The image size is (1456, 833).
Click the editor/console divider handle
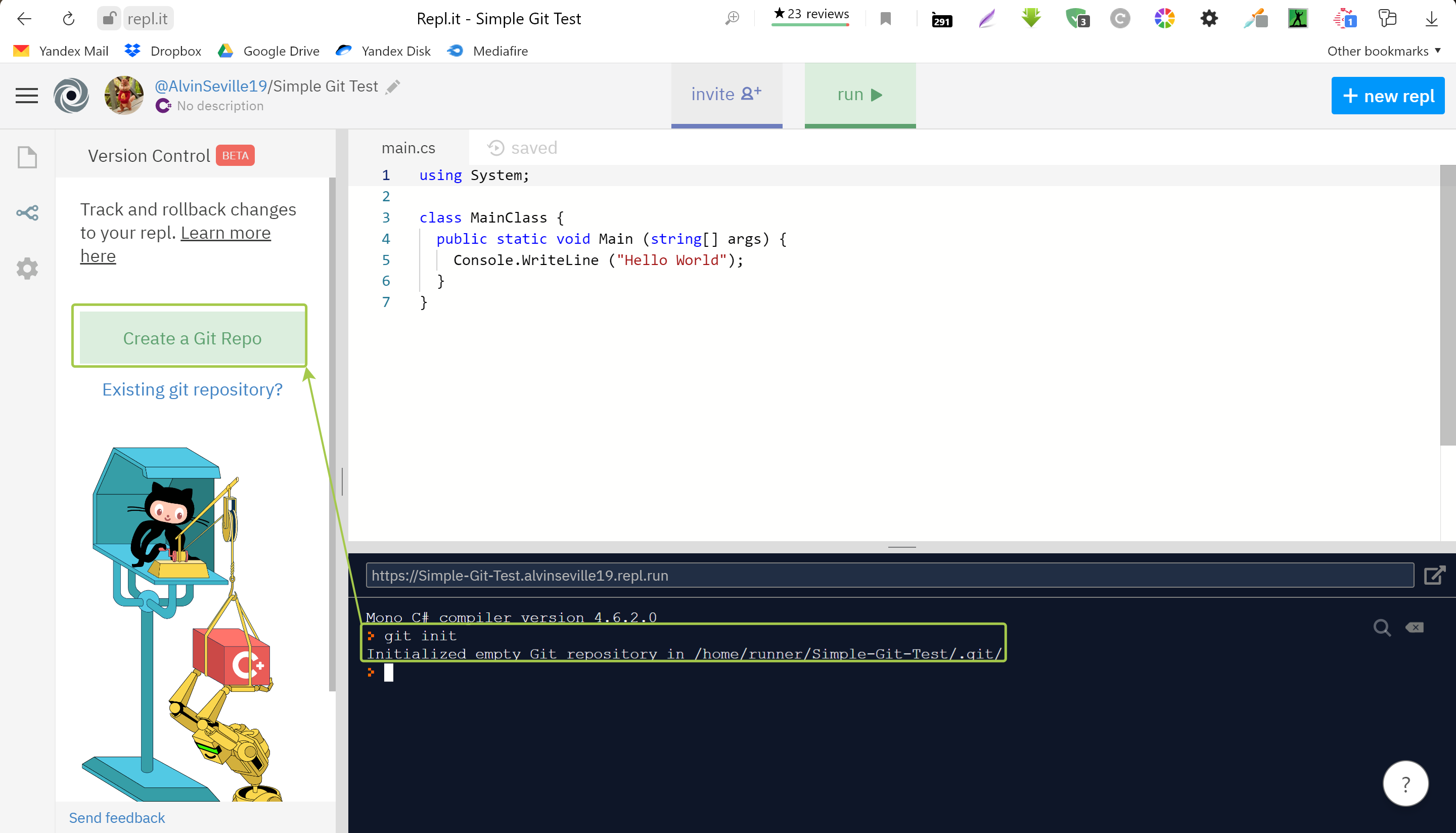click(x=902, y=547)
